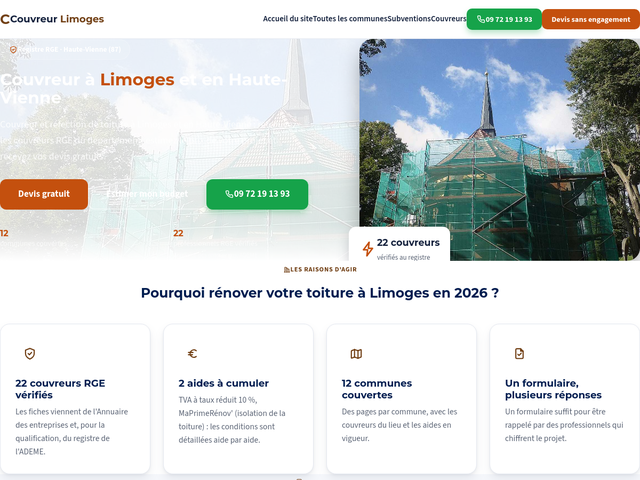Click '22 couvreurs RGE vérifiés' heading
Screen dimensions: 640x480
tap(60, 389)
